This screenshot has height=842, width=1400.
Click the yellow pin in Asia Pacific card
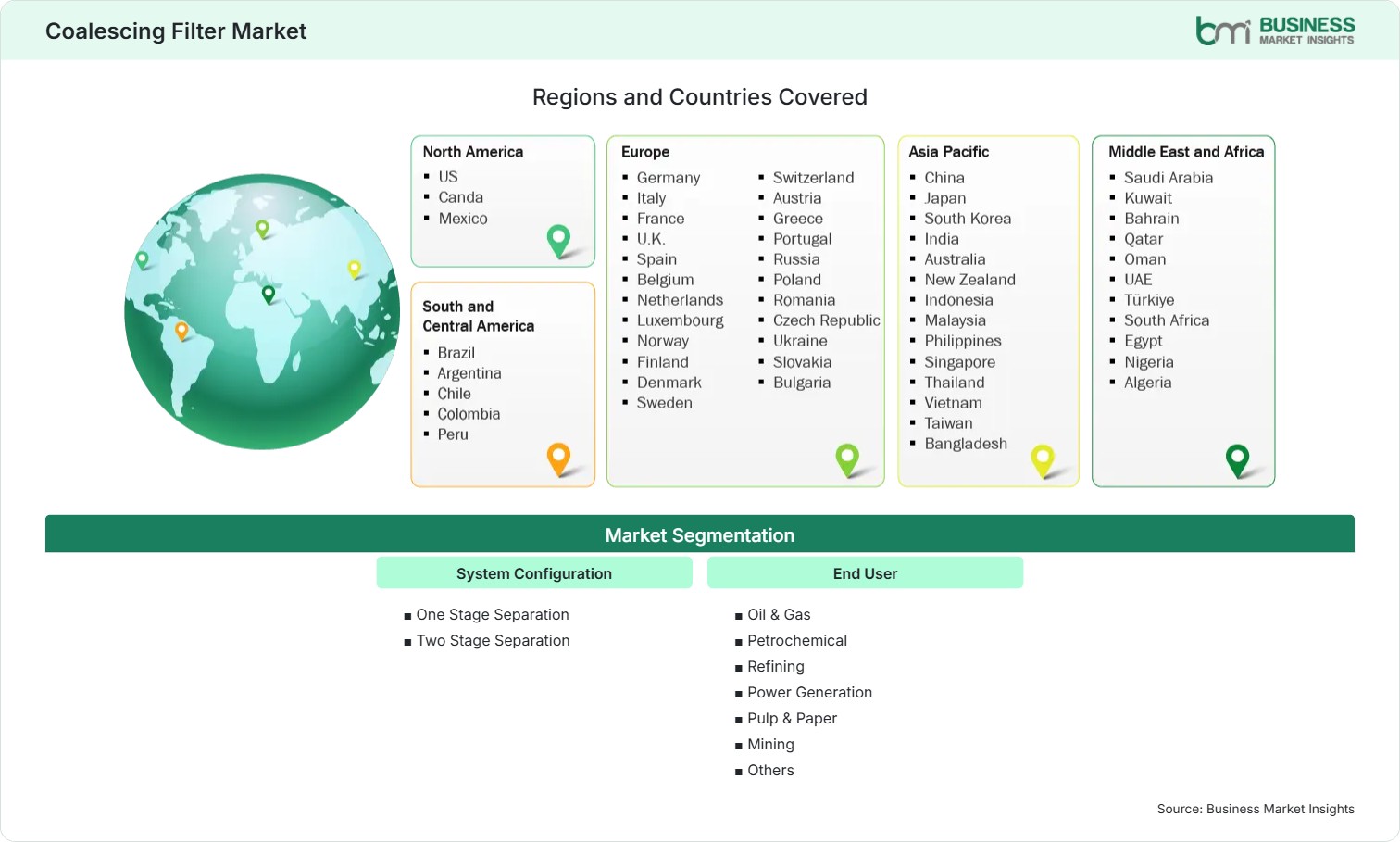coord(1043,461)
